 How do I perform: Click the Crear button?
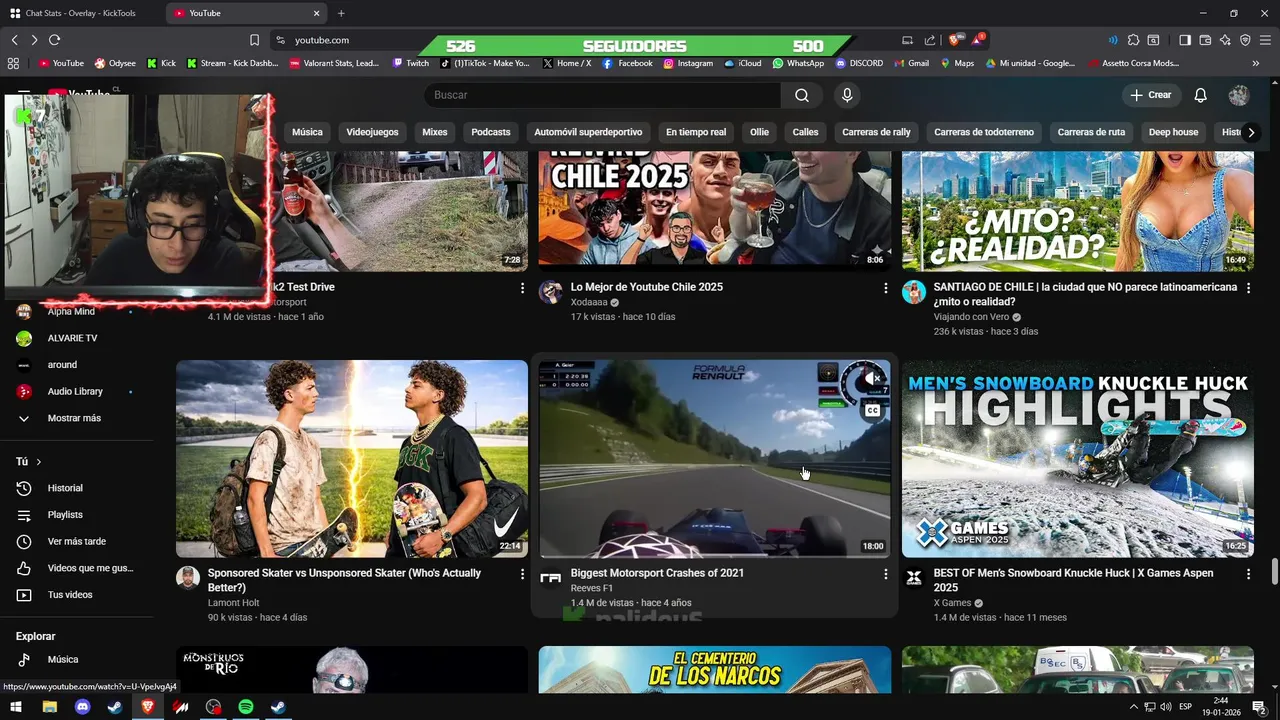pos(1151,95)
